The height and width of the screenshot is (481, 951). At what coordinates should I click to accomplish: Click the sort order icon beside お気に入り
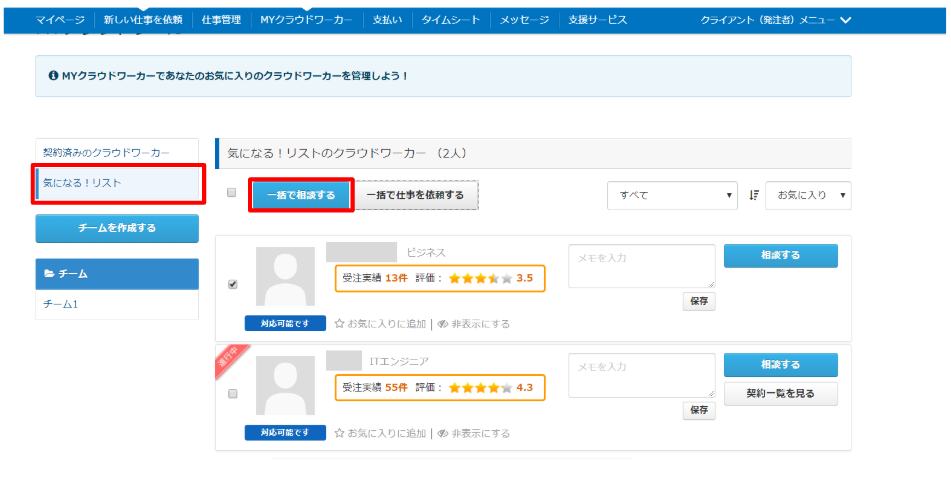[x=754, y=195]
